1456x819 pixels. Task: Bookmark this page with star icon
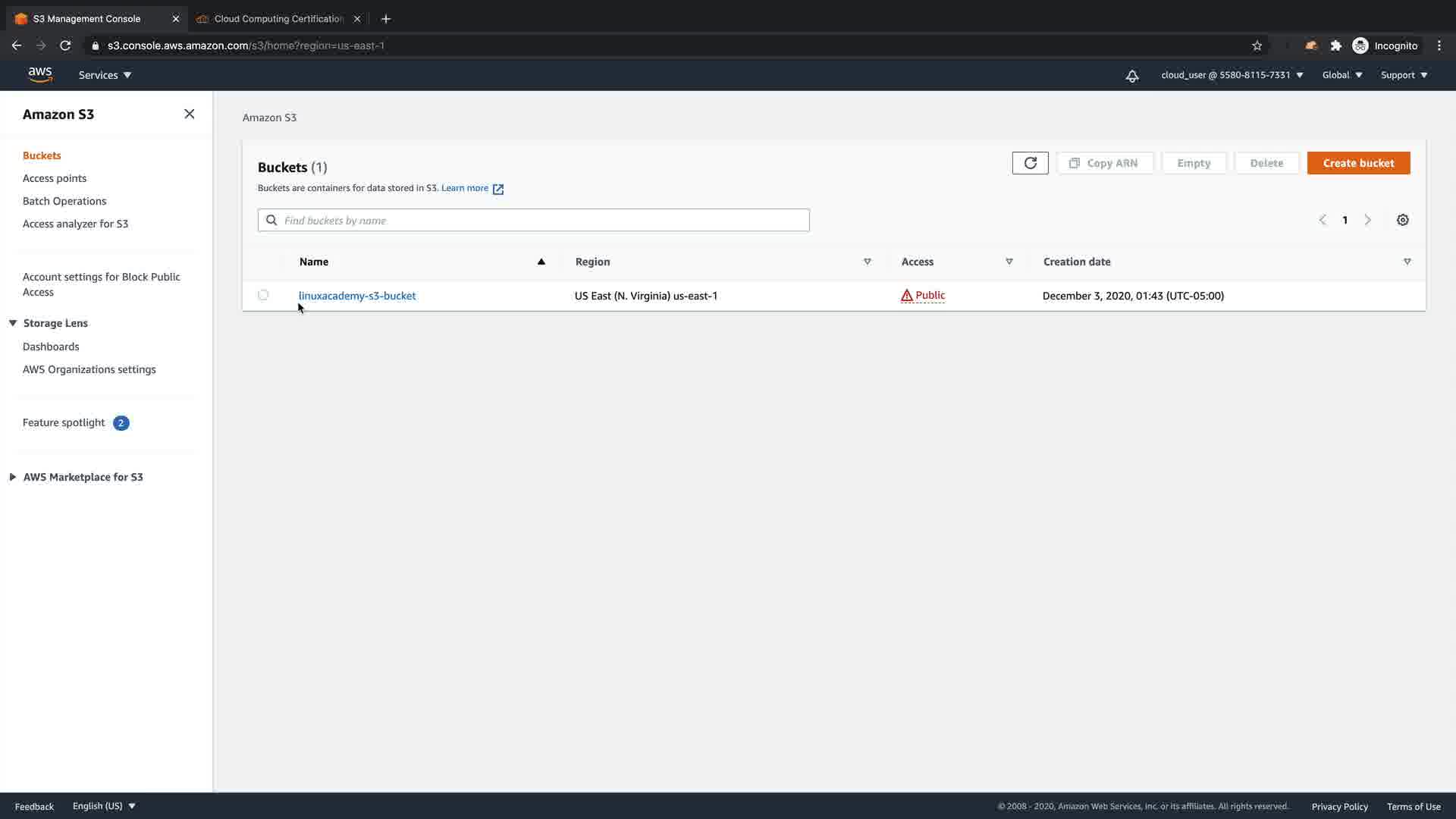[1257, 45]
